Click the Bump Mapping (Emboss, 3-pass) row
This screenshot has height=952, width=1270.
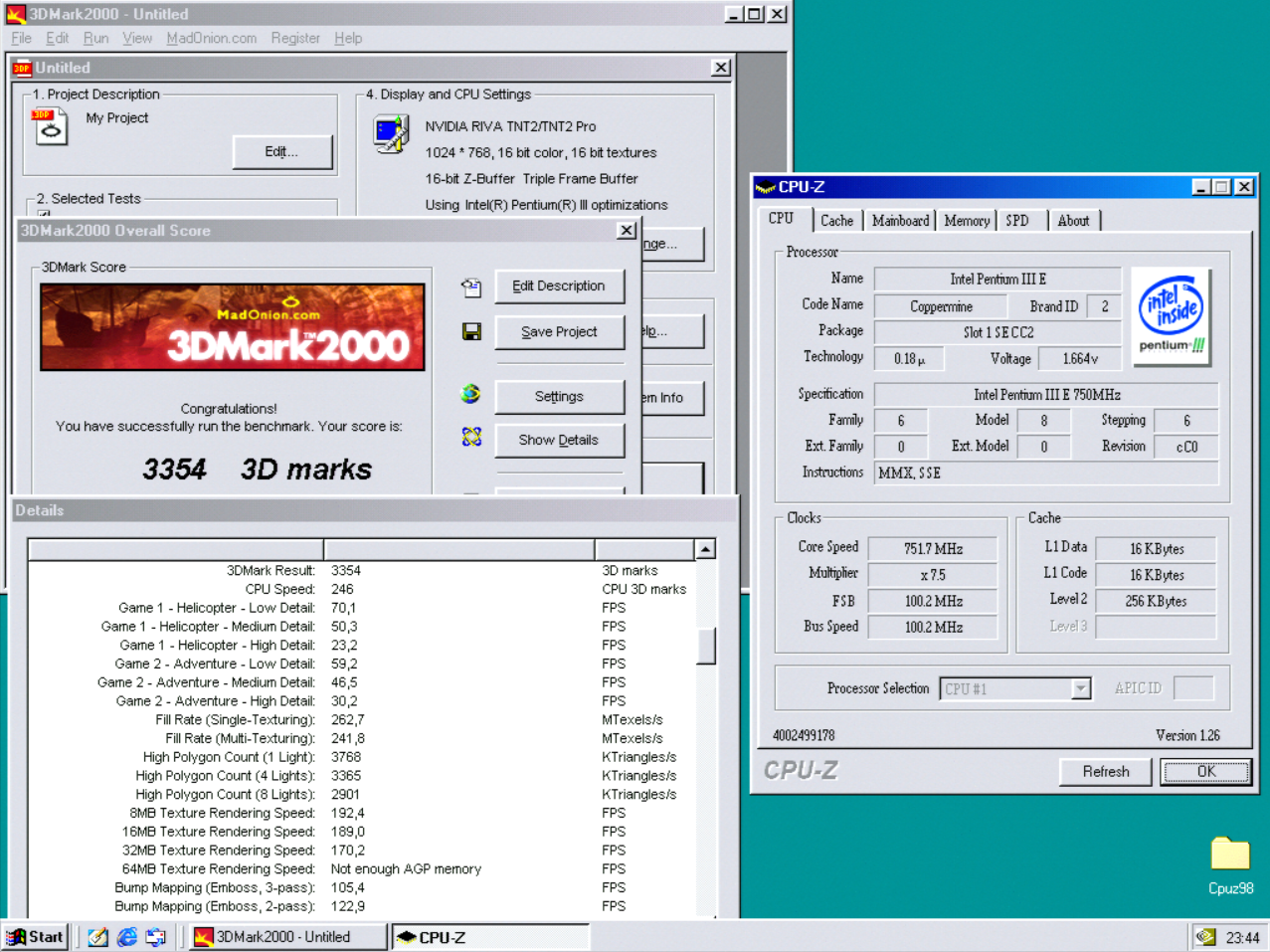point(363,887)
